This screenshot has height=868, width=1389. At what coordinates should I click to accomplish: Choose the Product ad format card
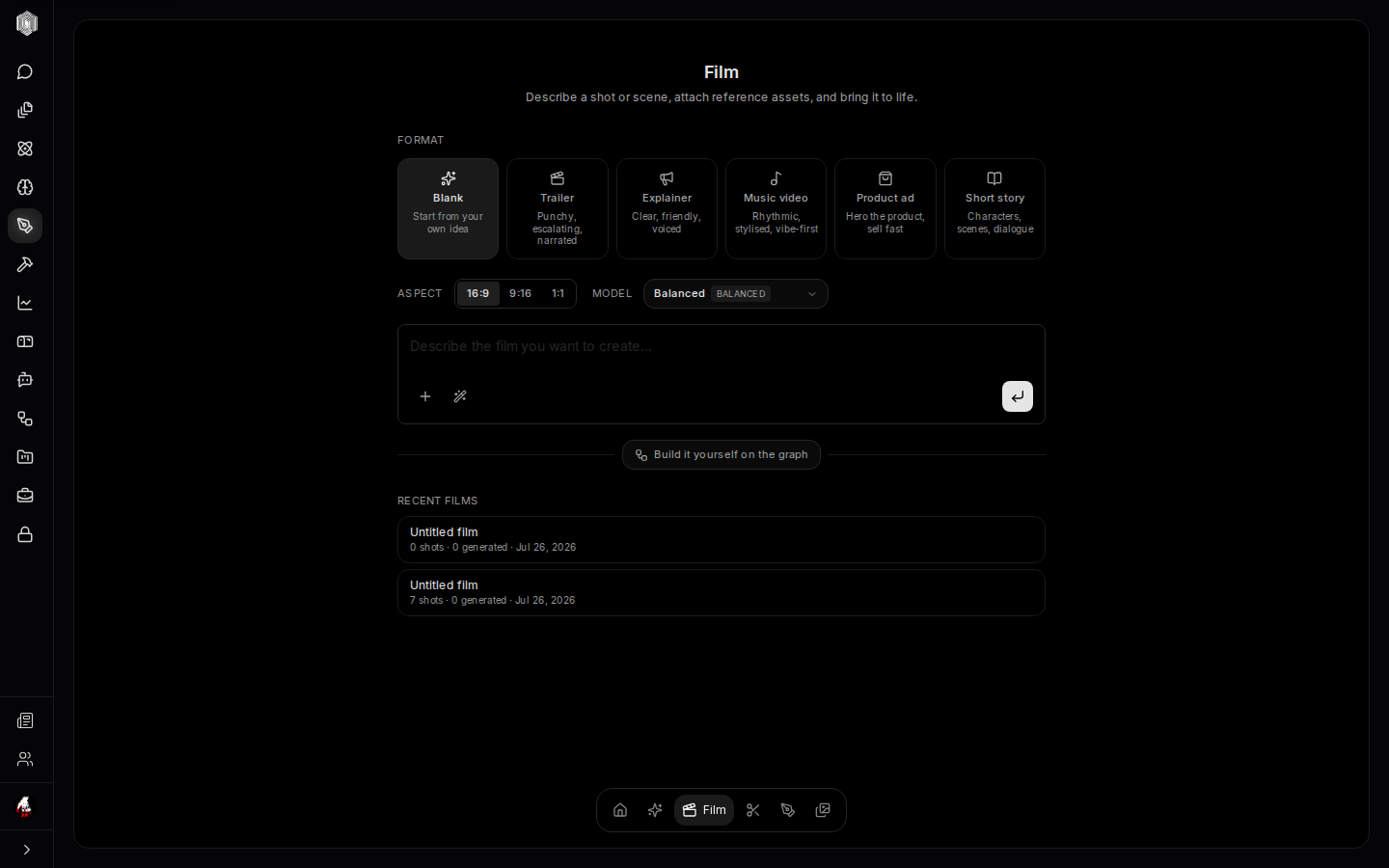(x=885, y=209)
